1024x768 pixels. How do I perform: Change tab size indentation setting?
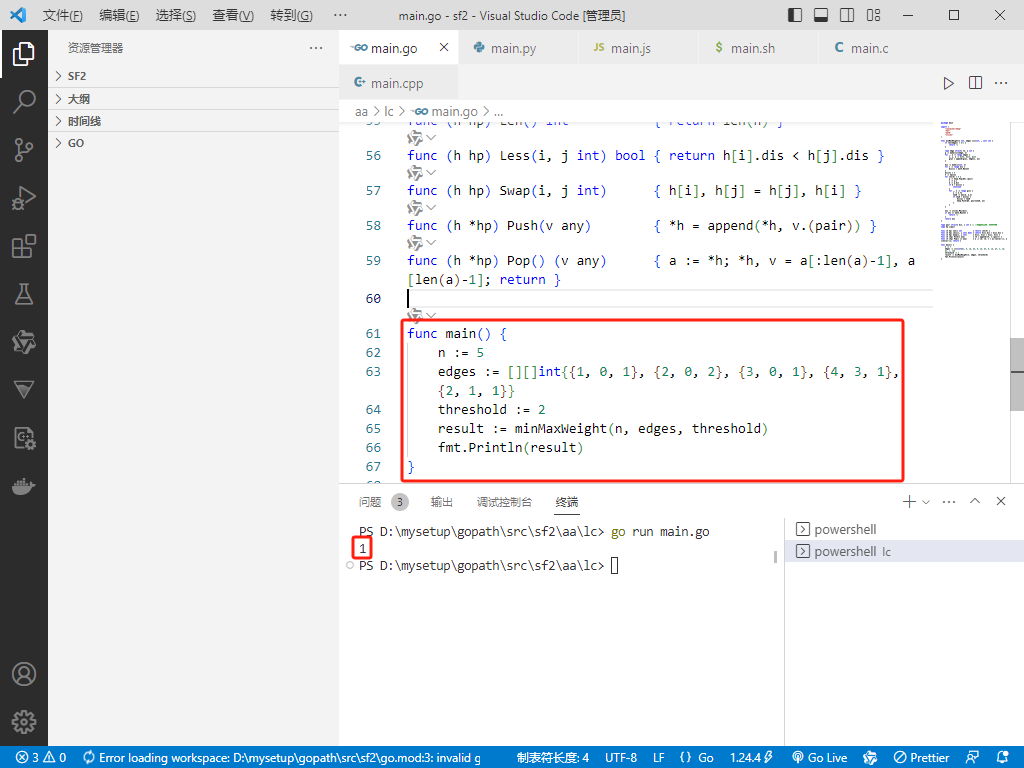[552, 758]
